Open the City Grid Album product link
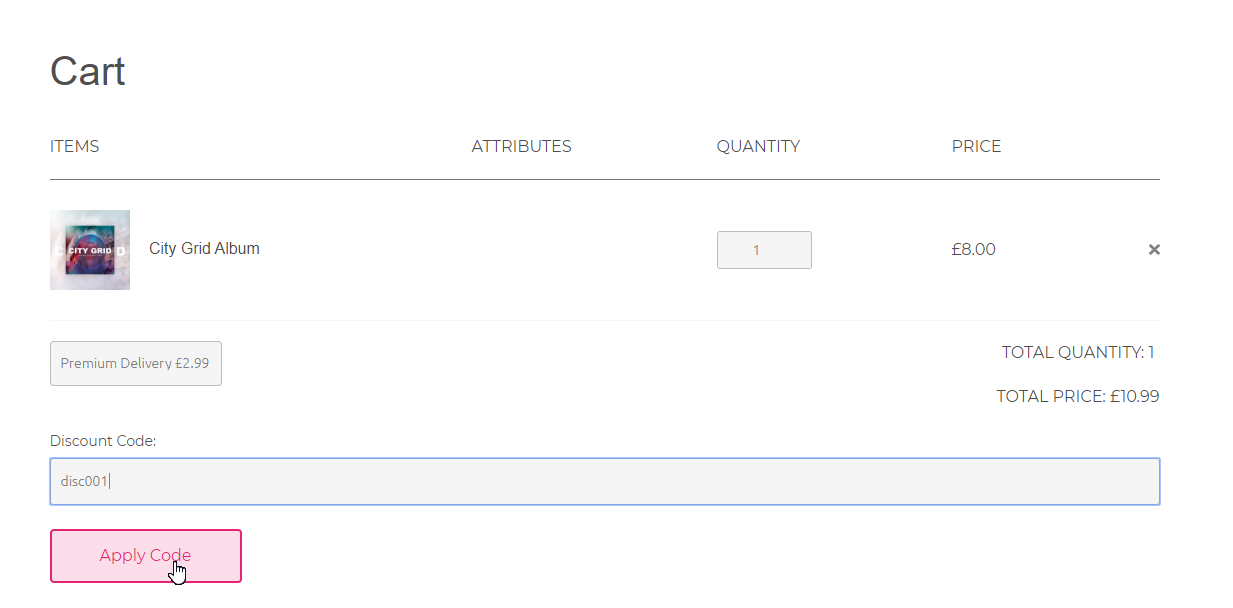Image resolution: width=1233 pixels, height=608 pixels. click(x=204, y=249)
